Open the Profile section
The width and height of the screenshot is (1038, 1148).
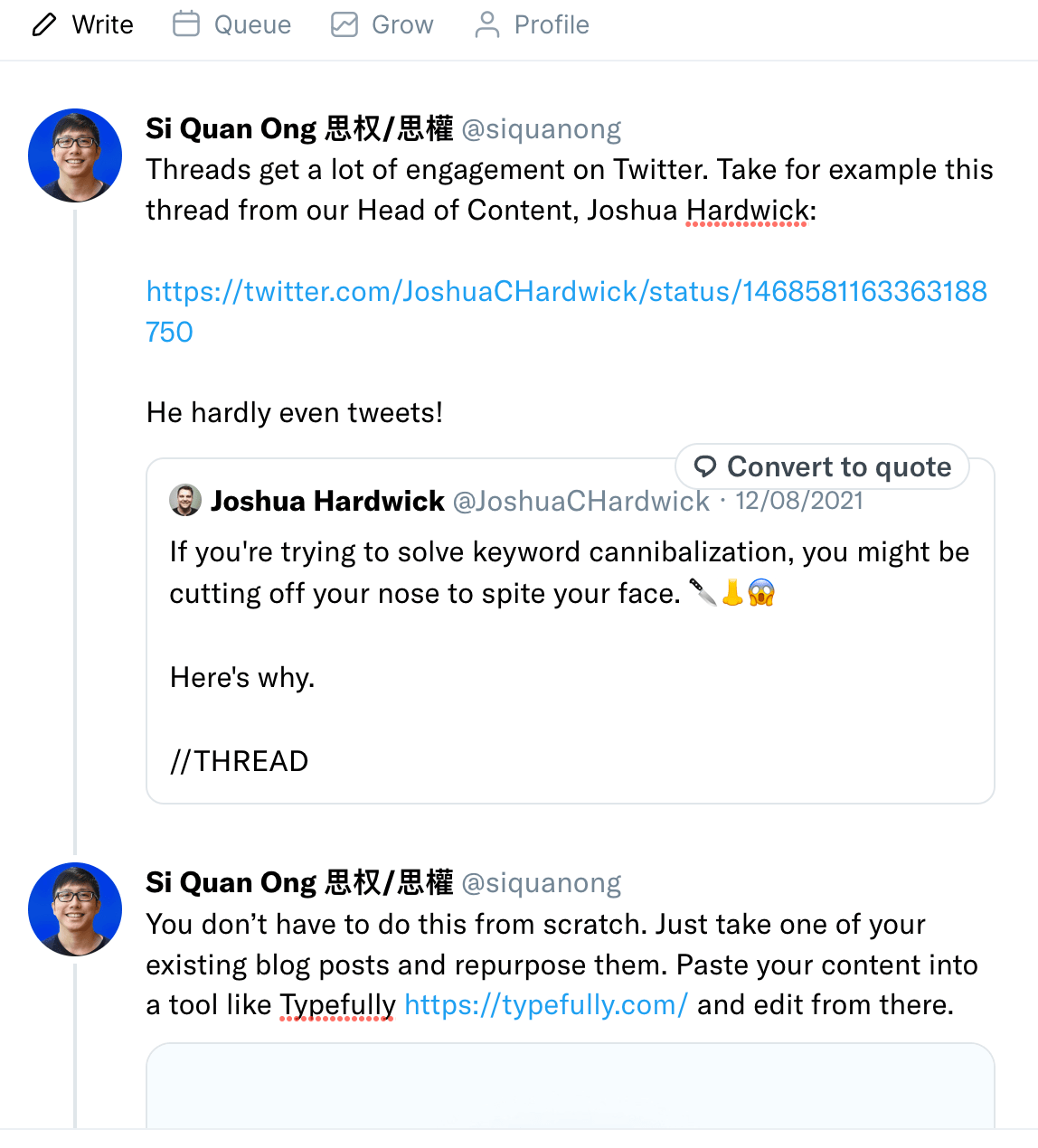(552, 24)
